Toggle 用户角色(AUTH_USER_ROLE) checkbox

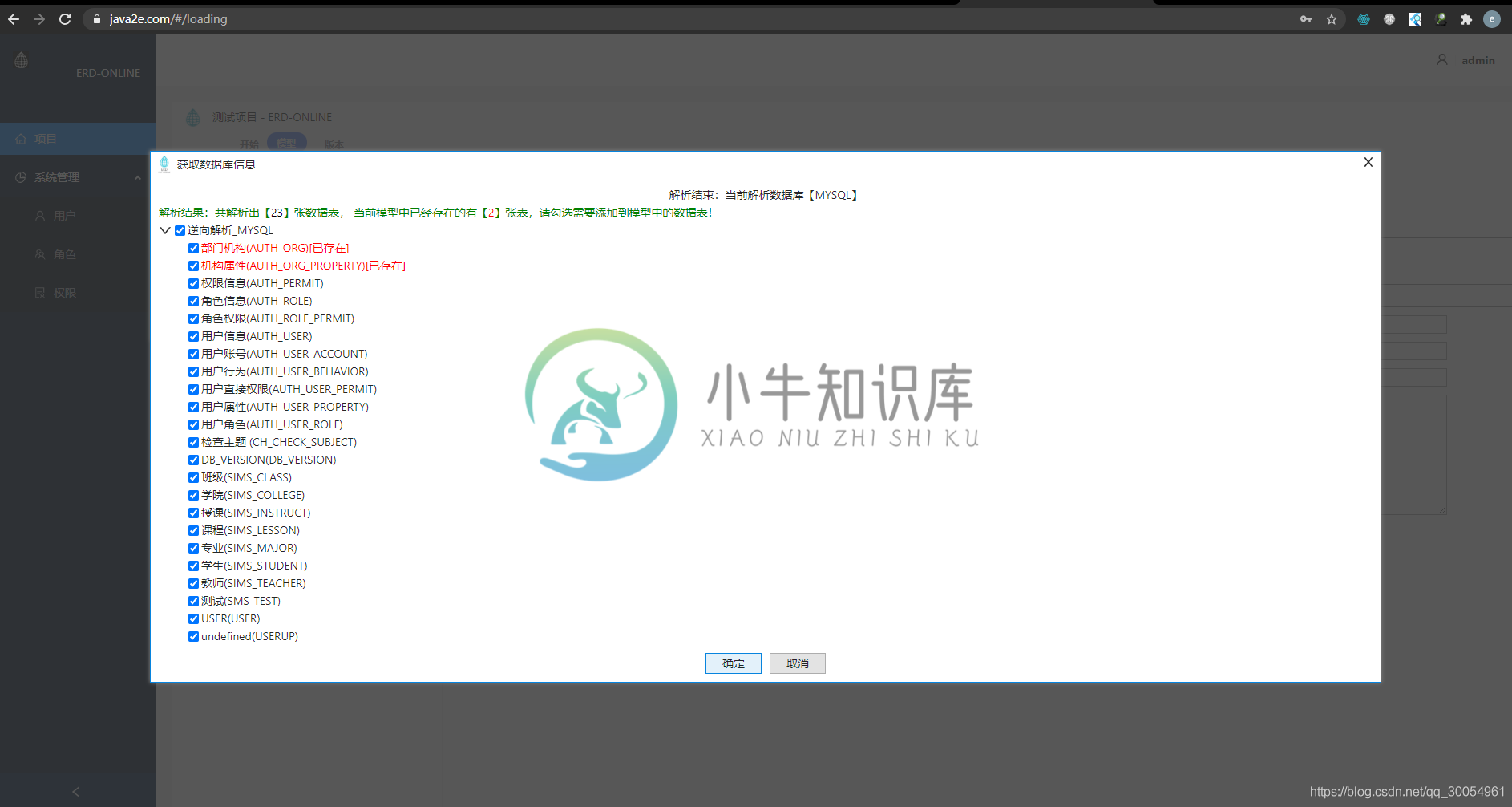tap(193, 424)
